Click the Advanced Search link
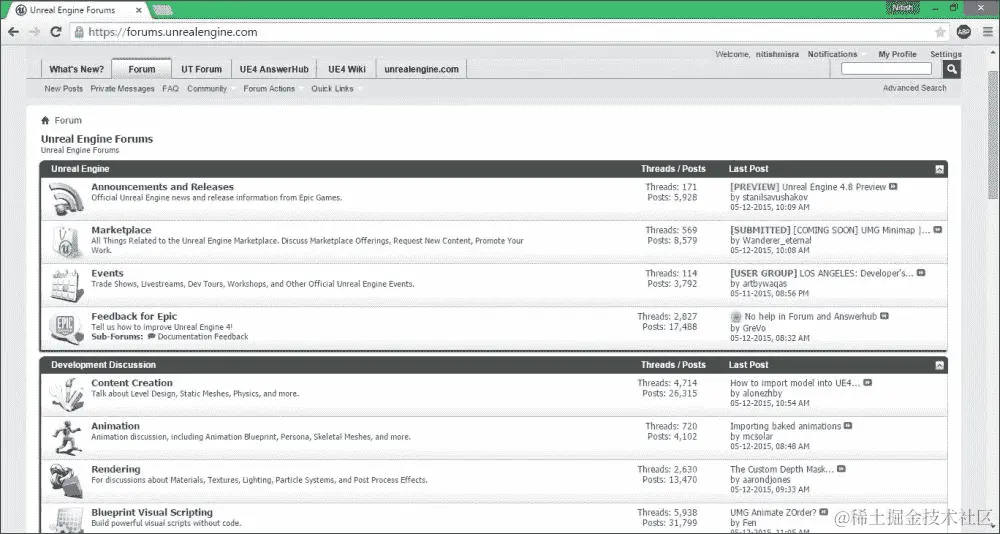 pos(915,88)
